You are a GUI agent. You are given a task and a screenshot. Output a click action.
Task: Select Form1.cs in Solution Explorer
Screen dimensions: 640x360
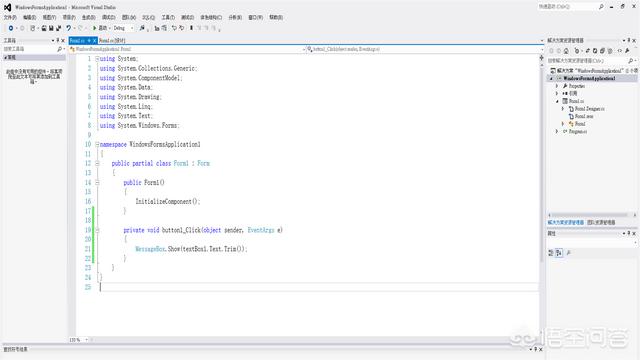coord(576,101)
